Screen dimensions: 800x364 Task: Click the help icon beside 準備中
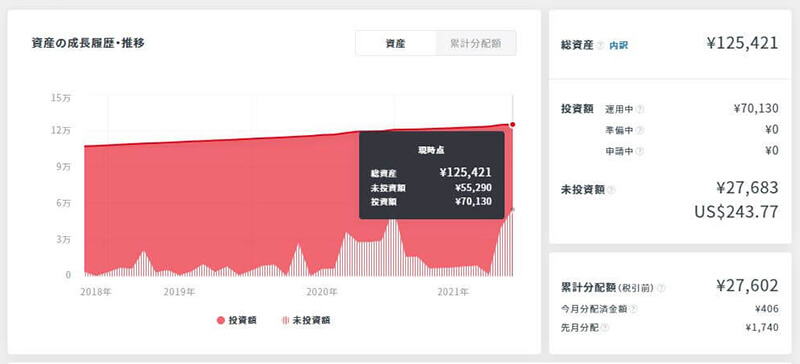(640, 131)
